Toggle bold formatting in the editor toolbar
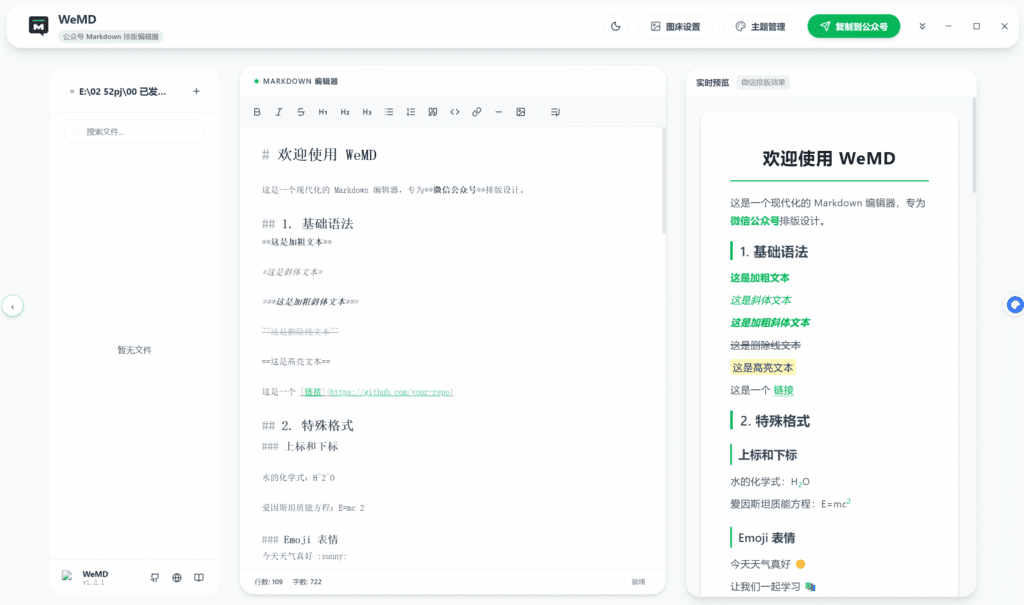 click(257, 112)
